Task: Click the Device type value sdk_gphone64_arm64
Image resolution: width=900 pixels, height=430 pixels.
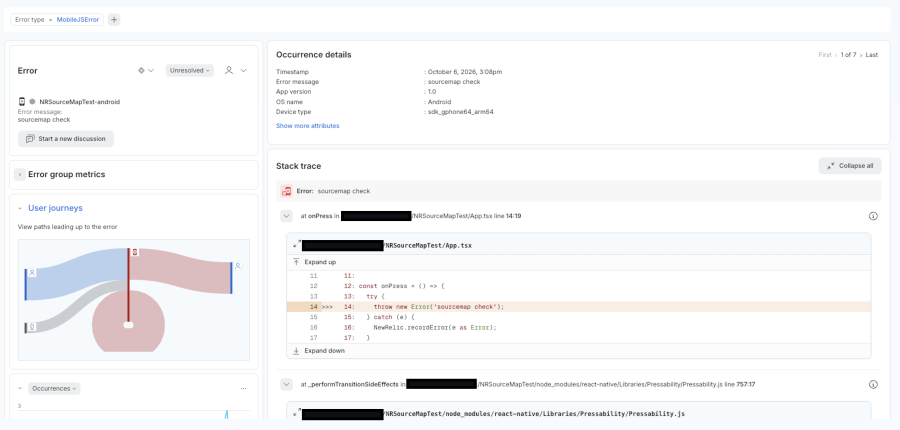Action: [x=460, y=112]
